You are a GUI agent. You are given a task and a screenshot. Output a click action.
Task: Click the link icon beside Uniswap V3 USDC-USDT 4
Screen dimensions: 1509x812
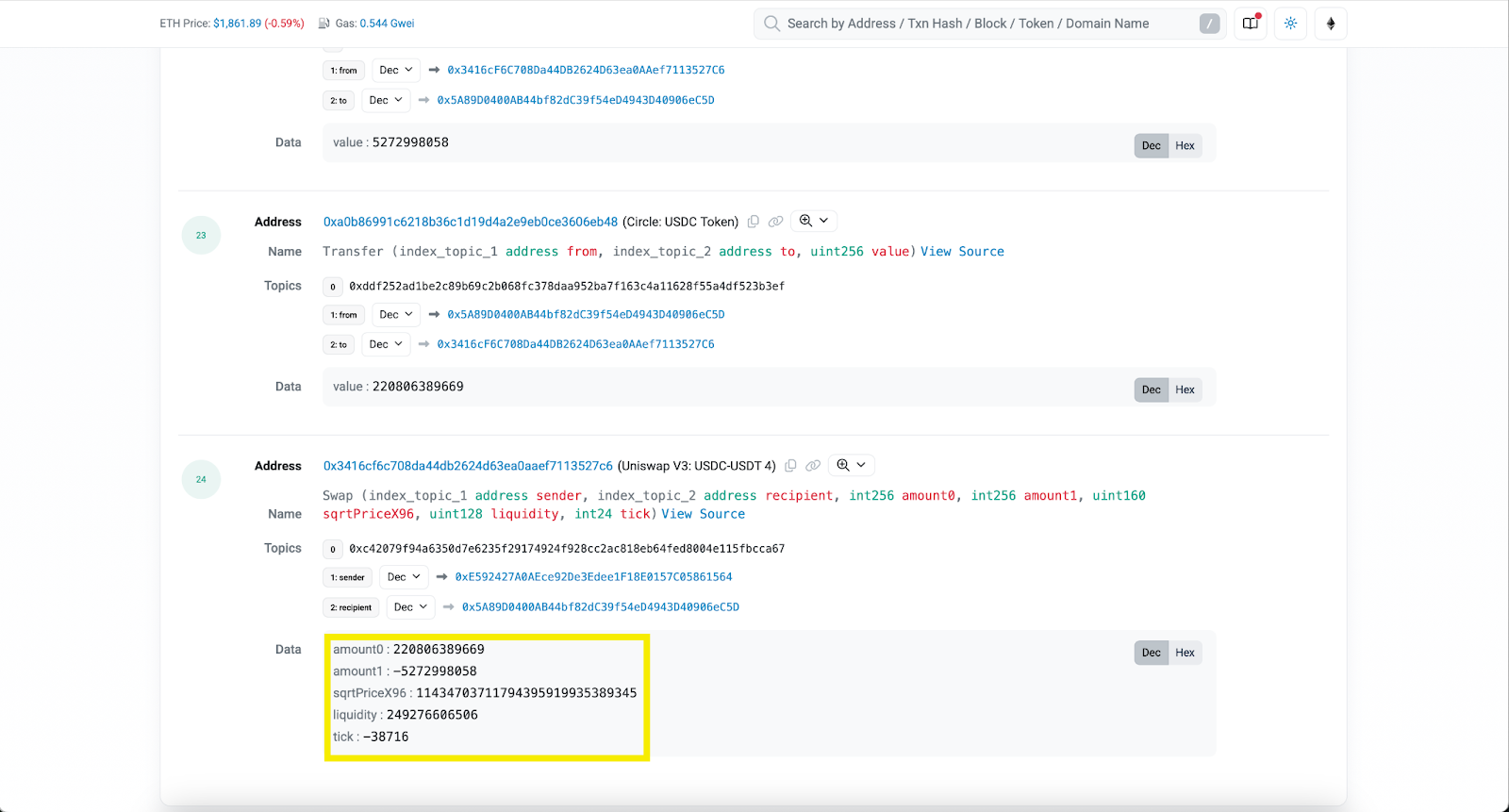pyautogui.click(x=813, y=466)
